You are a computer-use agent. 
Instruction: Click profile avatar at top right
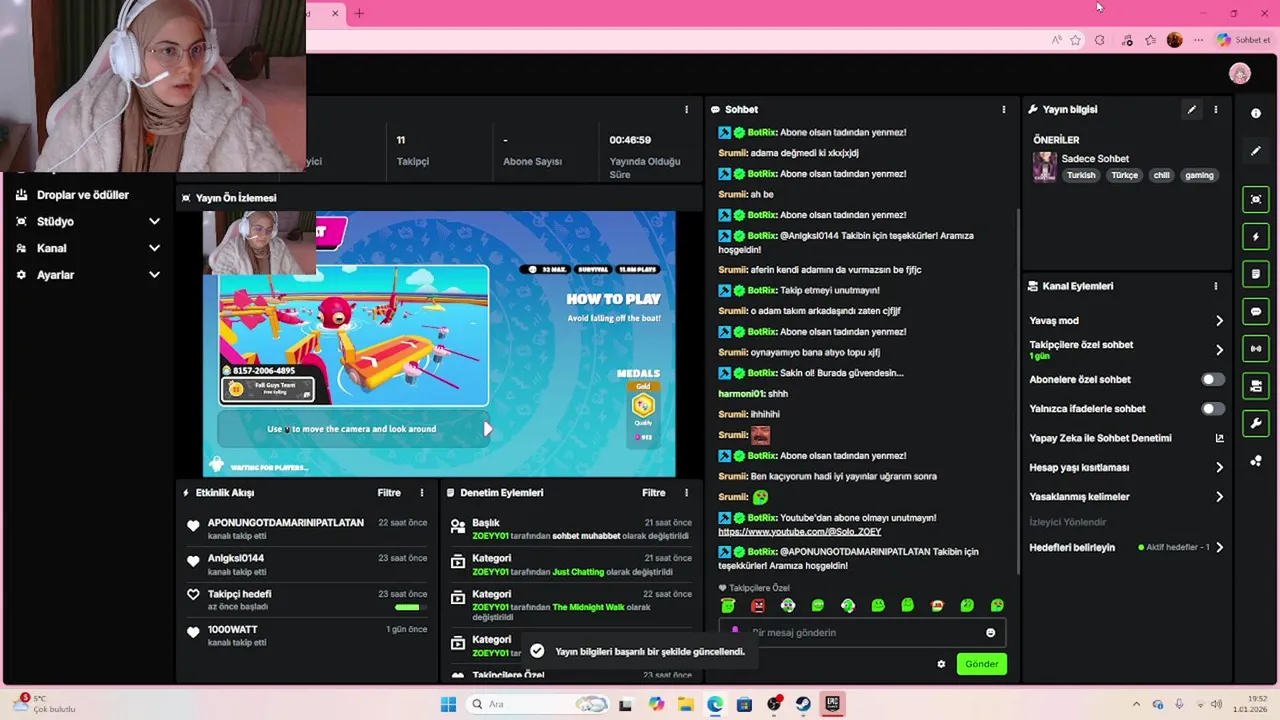pyautogui.click(x=1240, y=74)
